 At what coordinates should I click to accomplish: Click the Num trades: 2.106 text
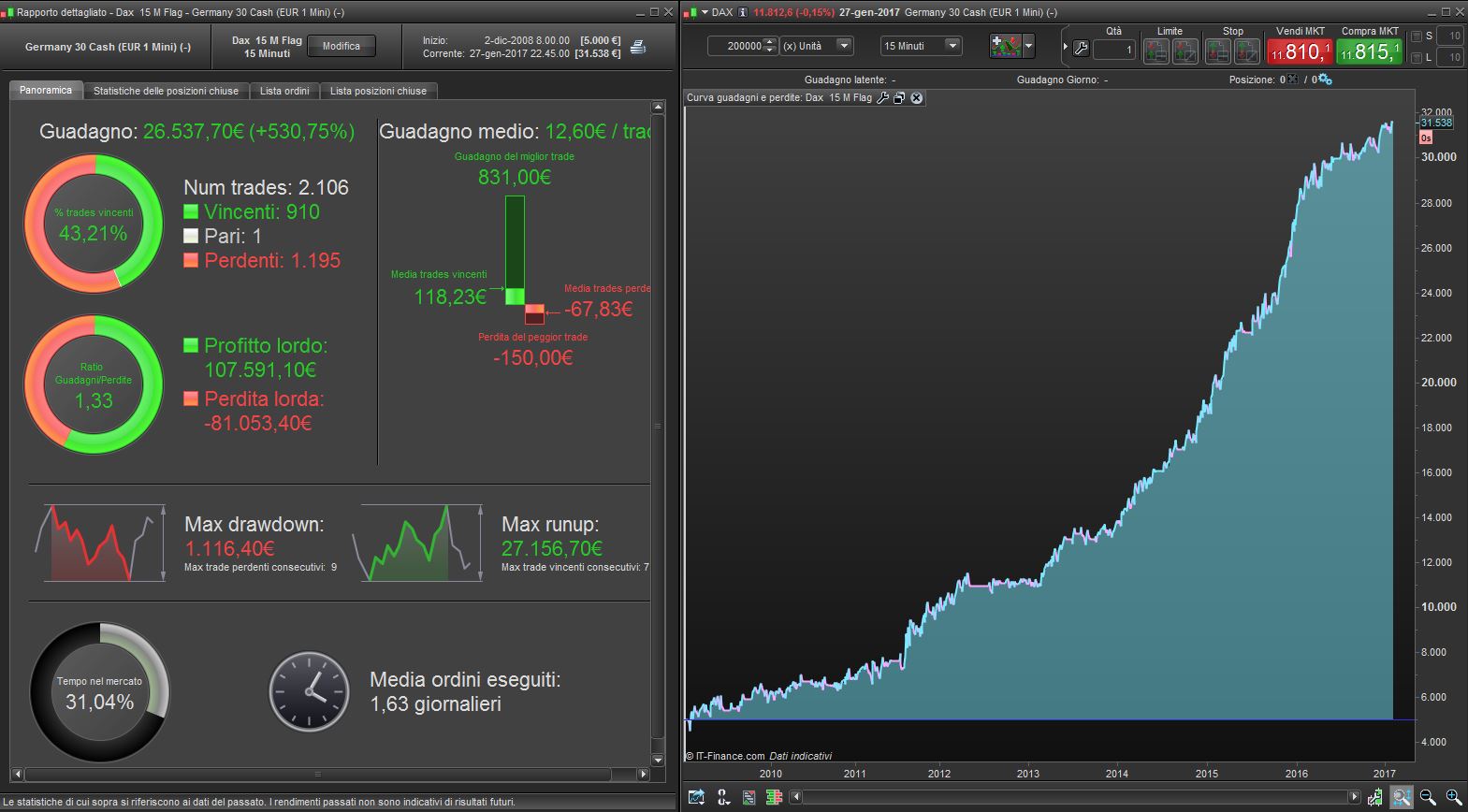(x=266, y=187)
